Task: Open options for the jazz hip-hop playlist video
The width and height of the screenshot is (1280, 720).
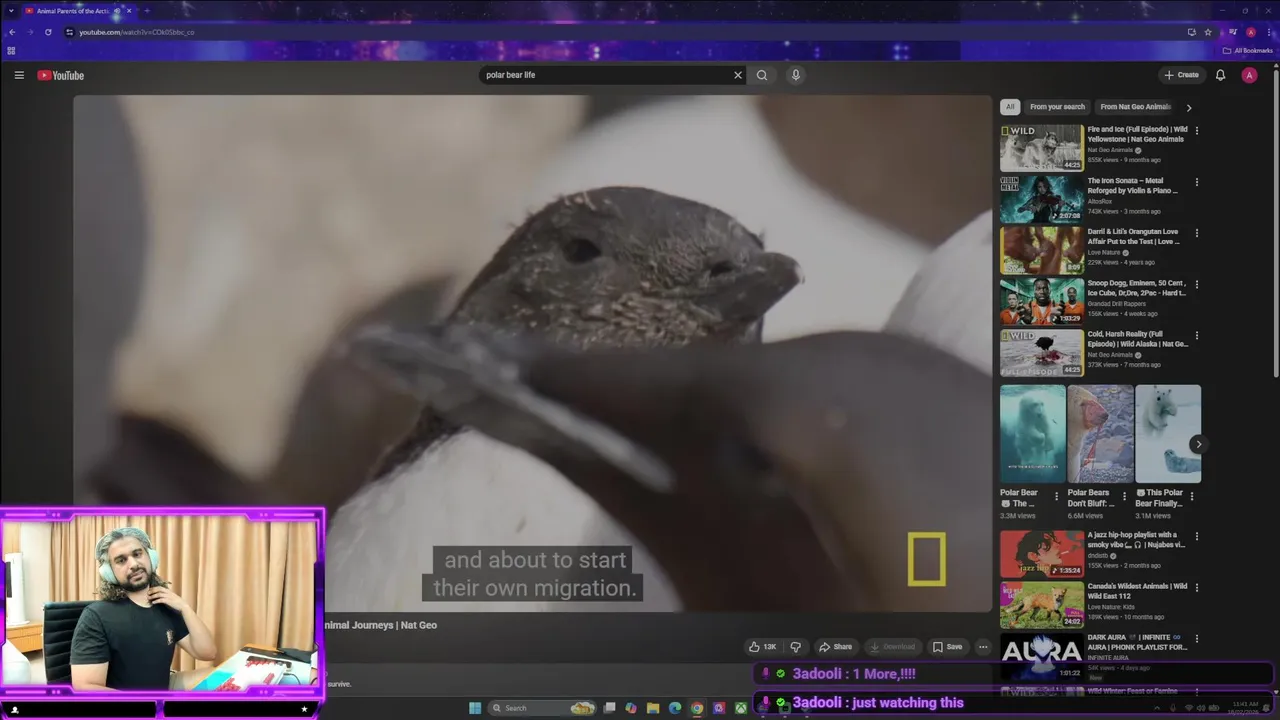Action: (1197, 536)
